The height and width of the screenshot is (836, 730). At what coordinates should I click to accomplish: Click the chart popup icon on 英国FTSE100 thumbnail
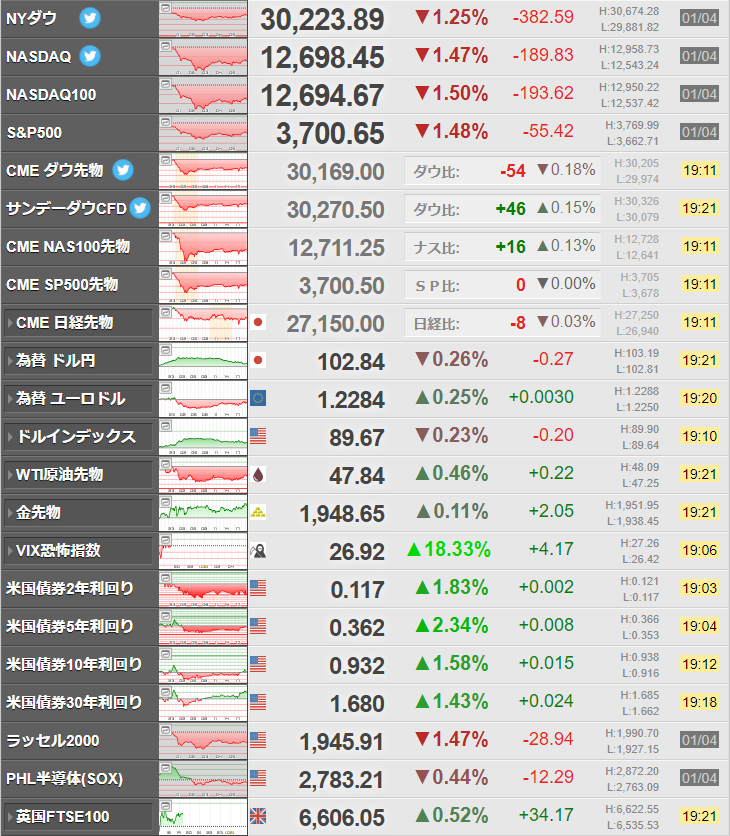click(166, 806)
